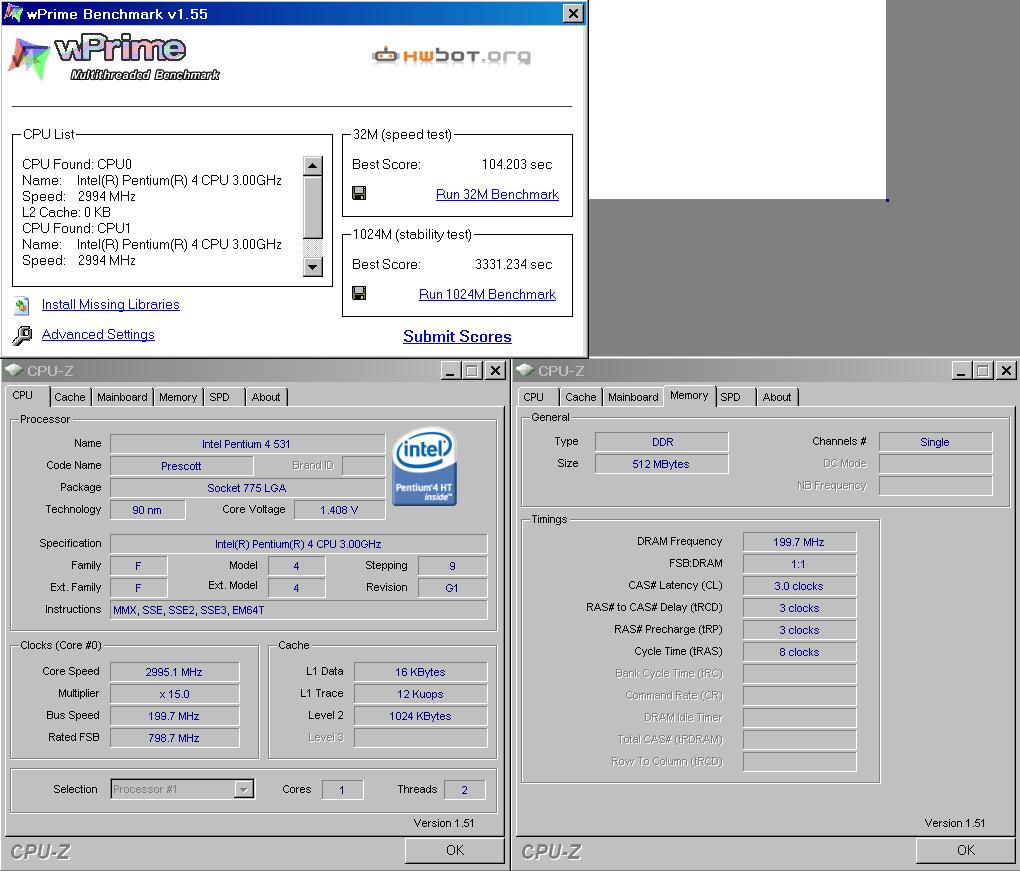Click the Technology value '90 nm'
Screen dimensions: 1020x871
pos(148,510)
